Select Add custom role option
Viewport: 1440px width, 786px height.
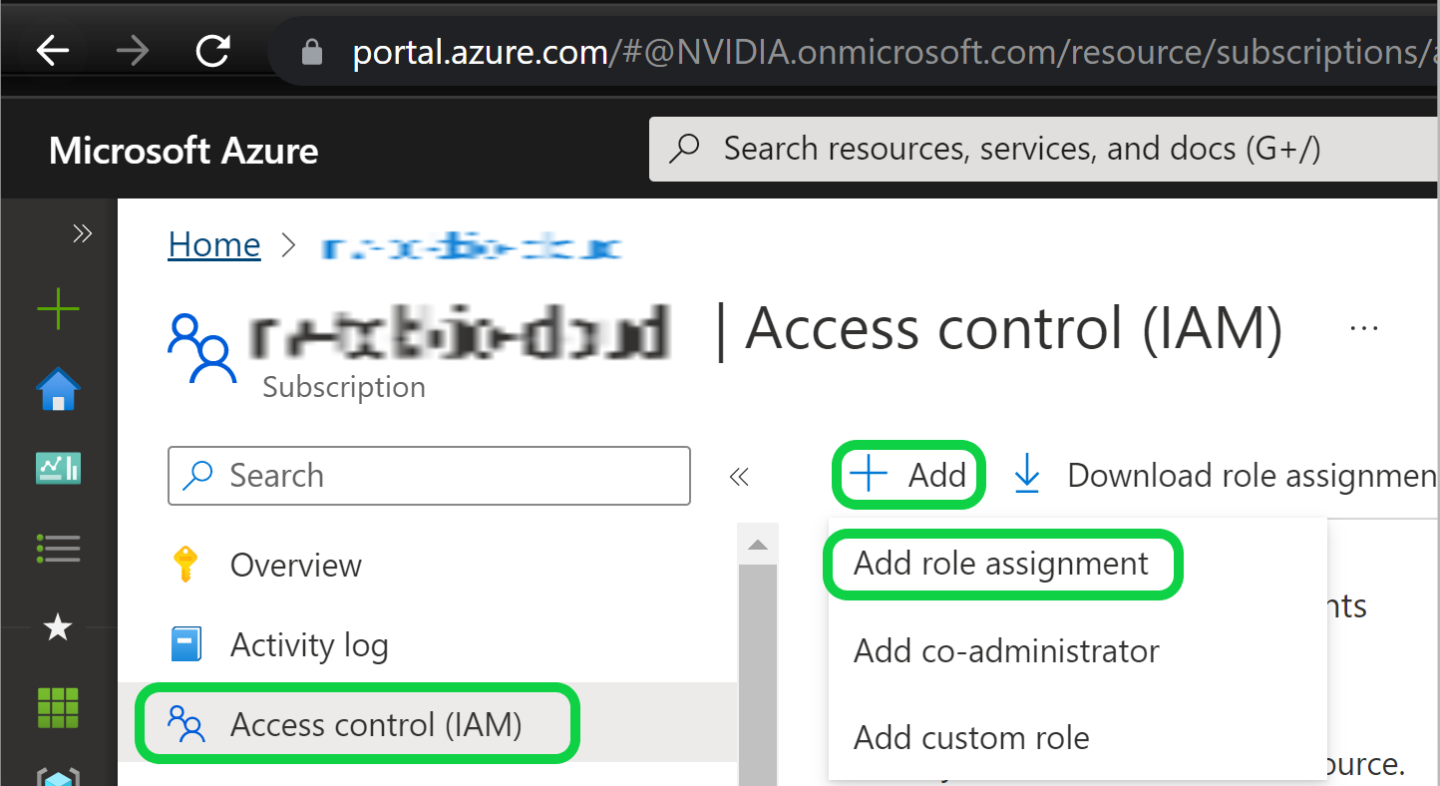(x=971, y=739)
